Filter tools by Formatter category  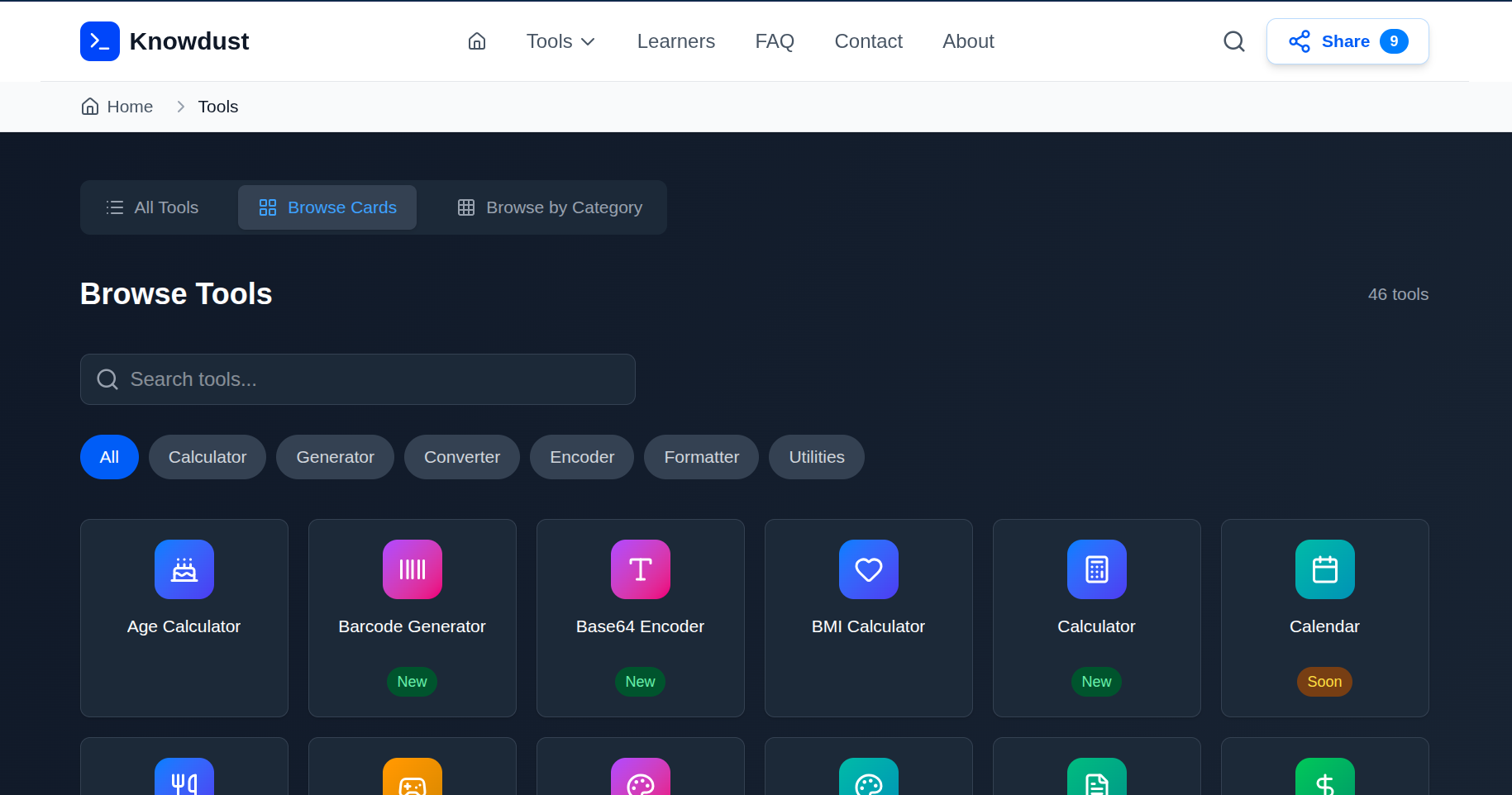pos(702,457)
